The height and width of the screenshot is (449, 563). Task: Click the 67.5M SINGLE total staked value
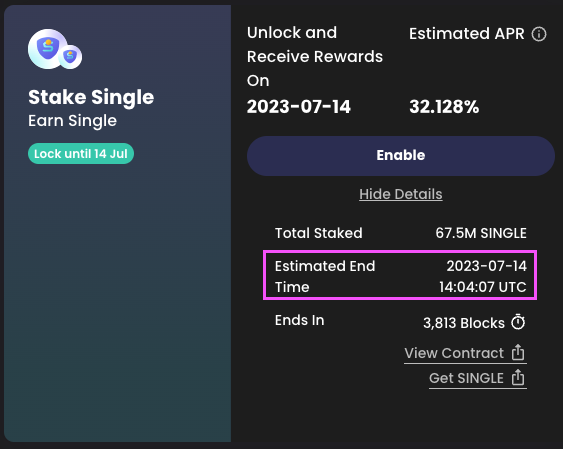click(481, 233)
